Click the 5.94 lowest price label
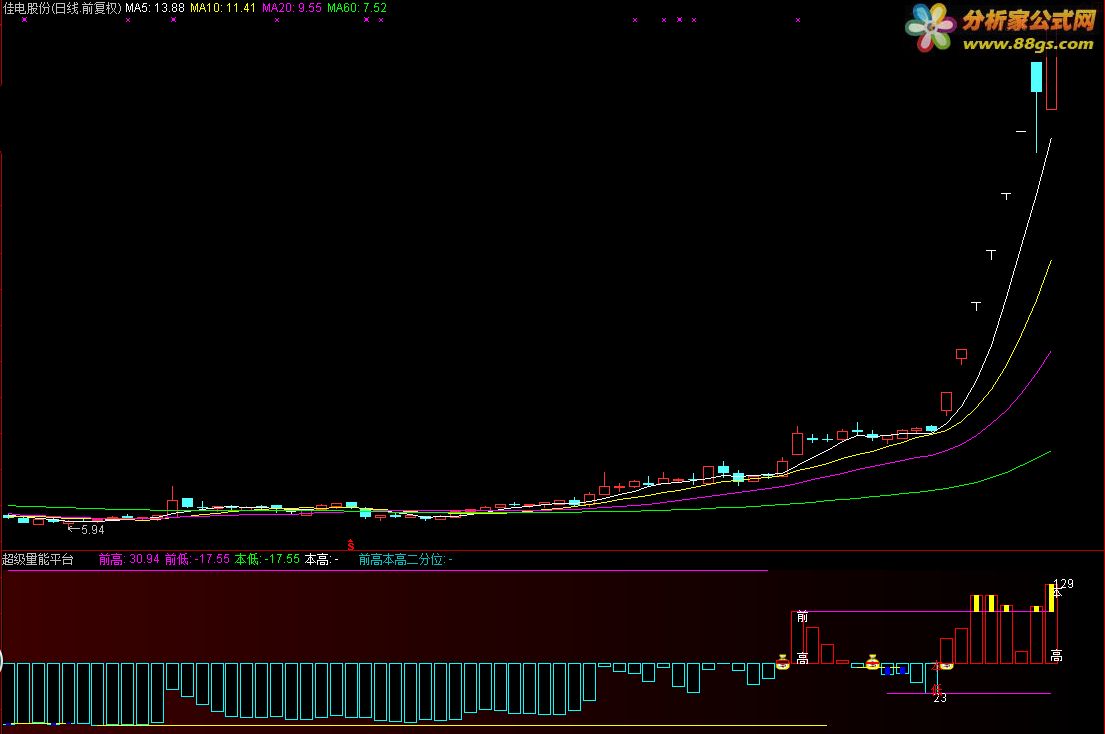This screenshot has width=1105, height=734. (x=92, y=530)
